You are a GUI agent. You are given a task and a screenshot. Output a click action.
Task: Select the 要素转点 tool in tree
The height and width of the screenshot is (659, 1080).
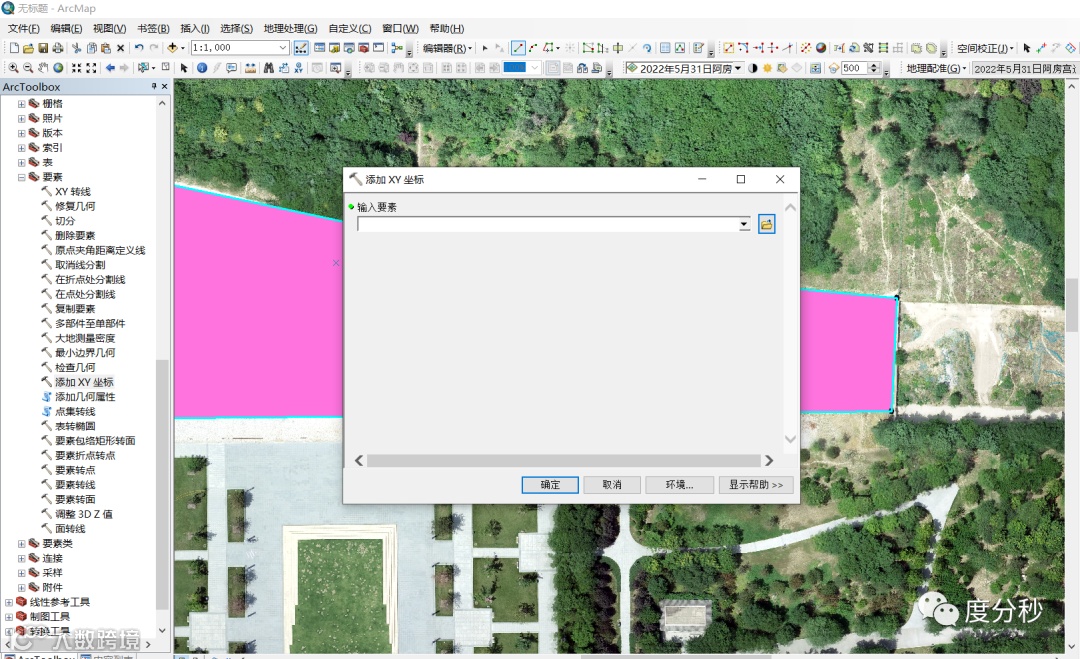click(75, 470)
